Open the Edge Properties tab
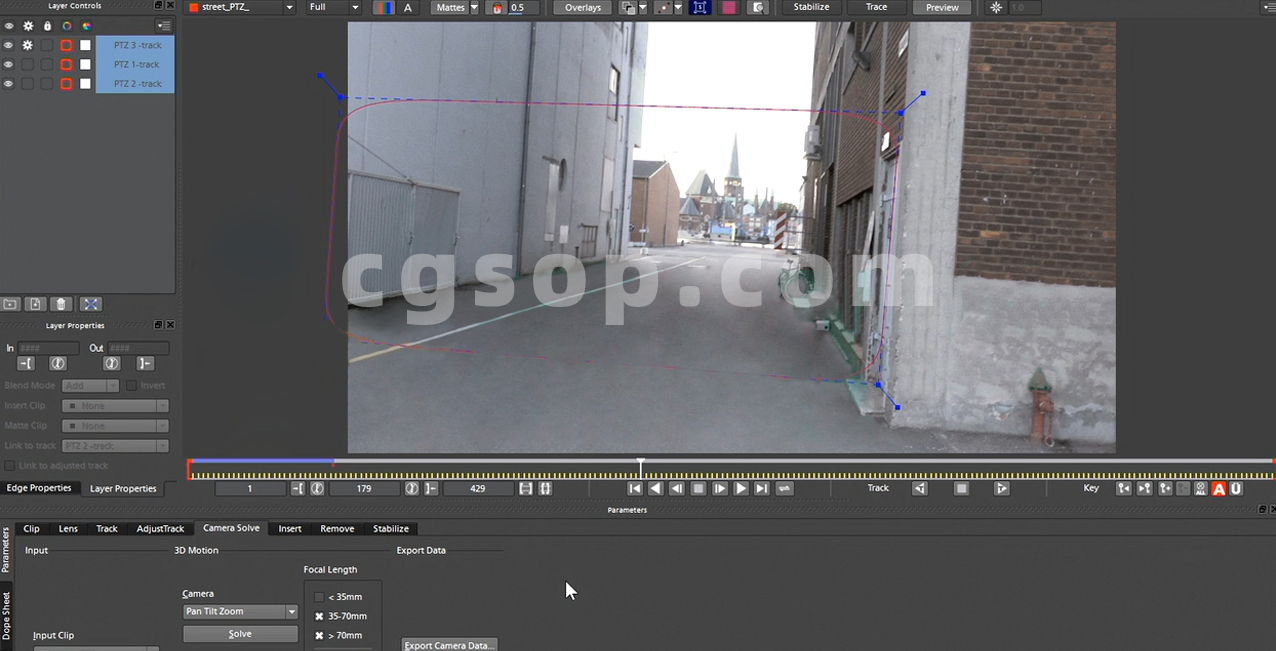 (x=39, y=488)
